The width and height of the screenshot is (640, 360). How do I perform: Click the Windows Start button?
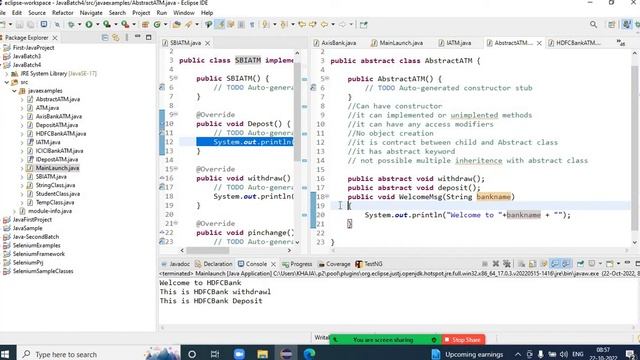pos(5,354)
